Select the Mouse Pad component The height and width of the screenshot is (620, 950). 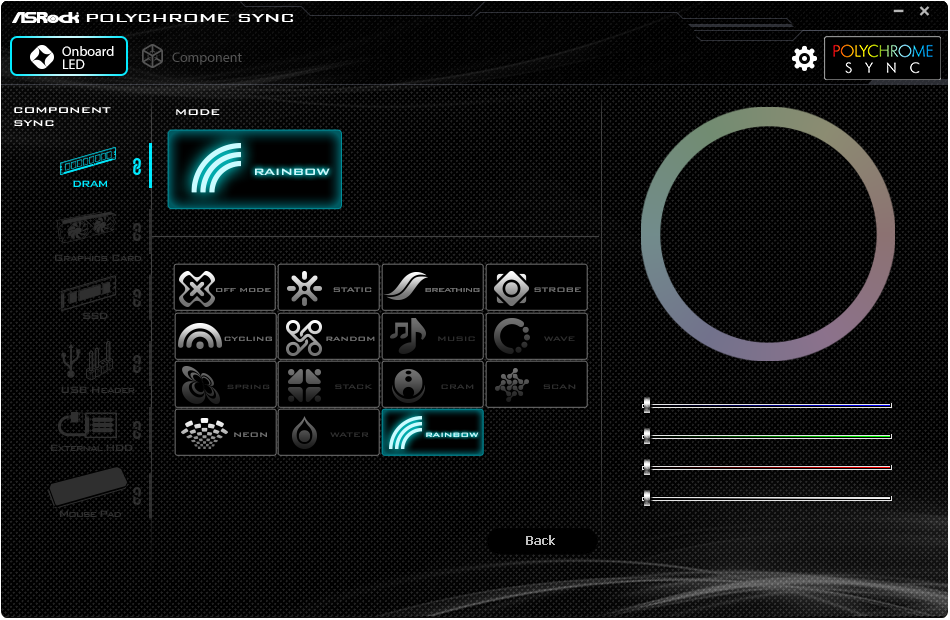click(89, 493)
